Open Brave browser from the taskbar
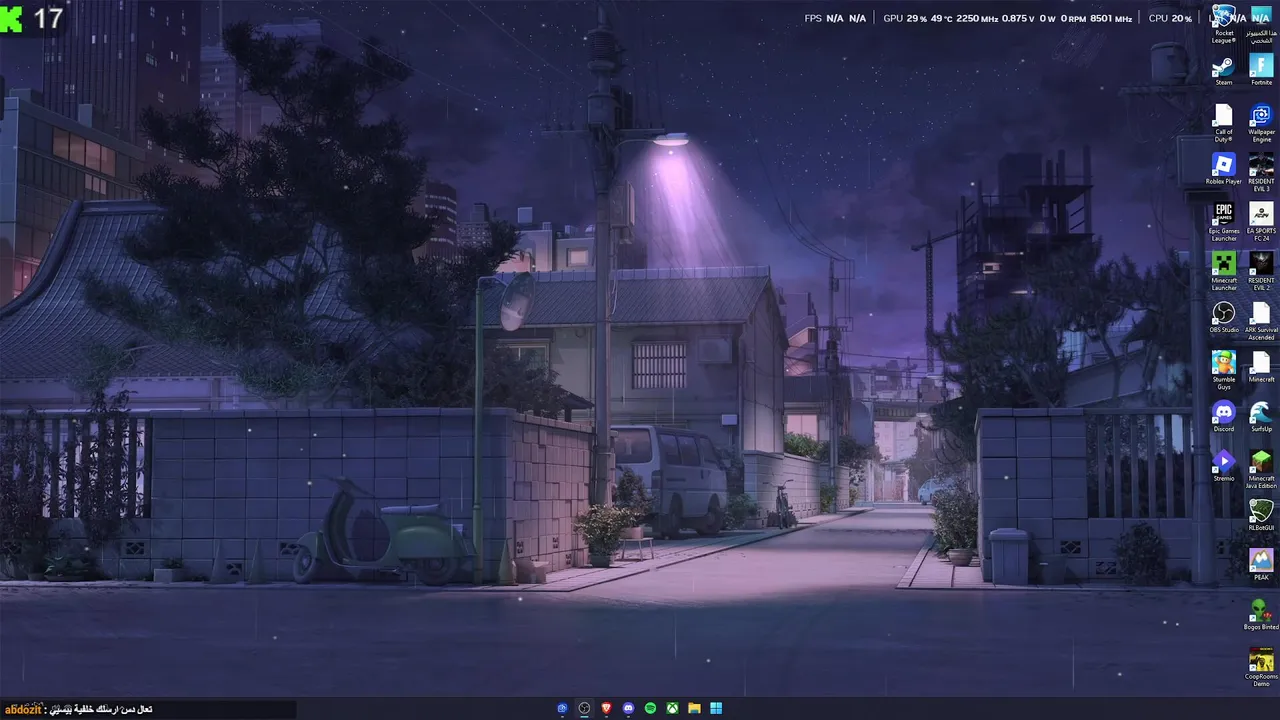The width and height of the screenshot is (1280, 720). tap(606, 708)
